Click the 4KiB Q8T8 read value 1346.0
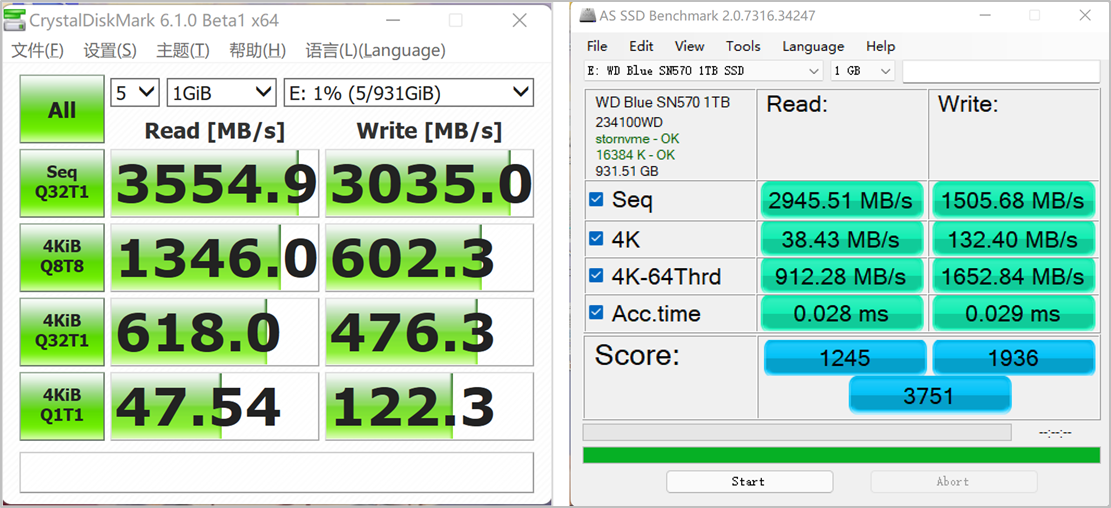 click(x=215, y=257)
